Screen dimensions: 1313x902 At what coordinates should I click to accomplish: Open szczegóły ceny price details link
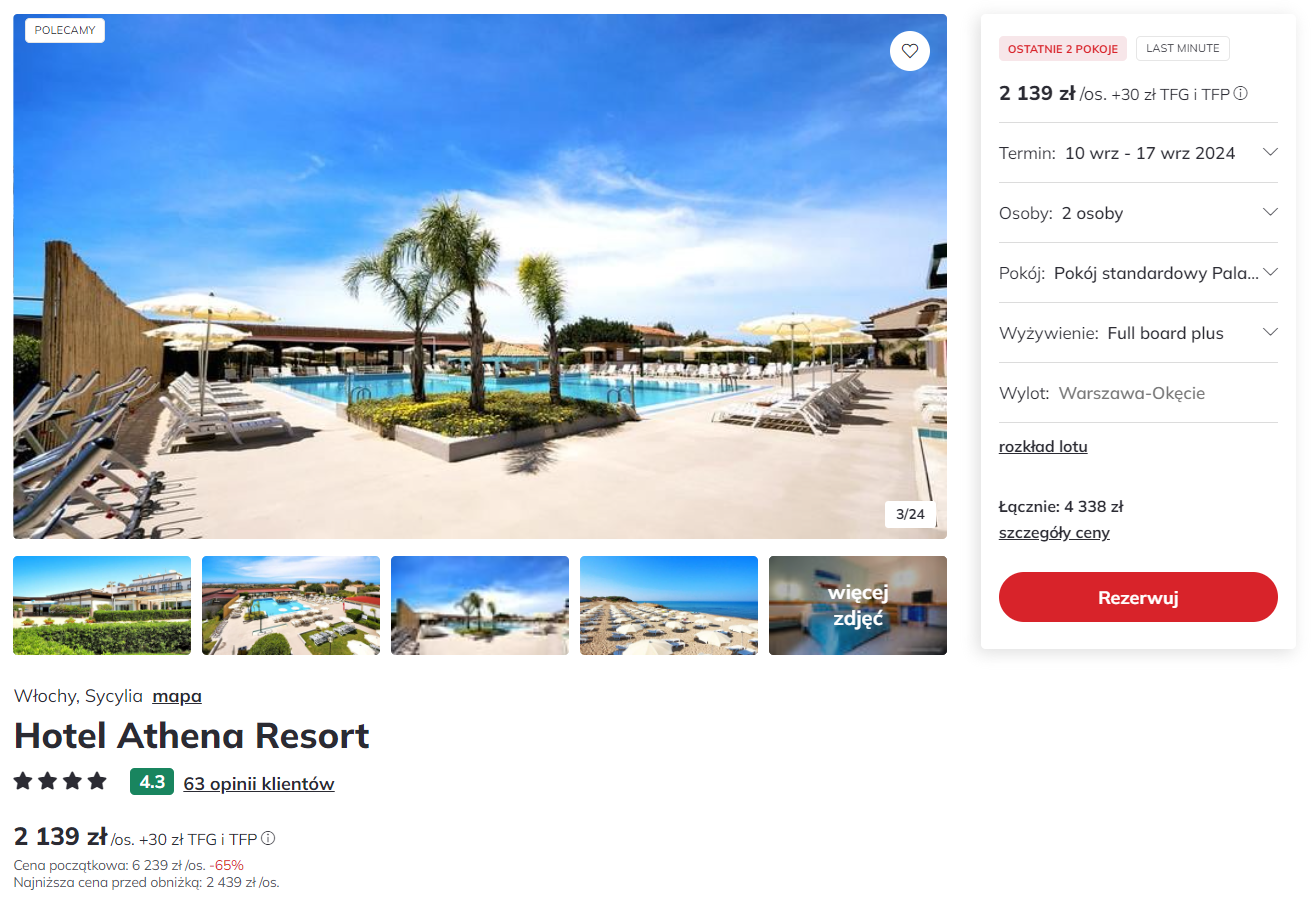click(1054, 532)
